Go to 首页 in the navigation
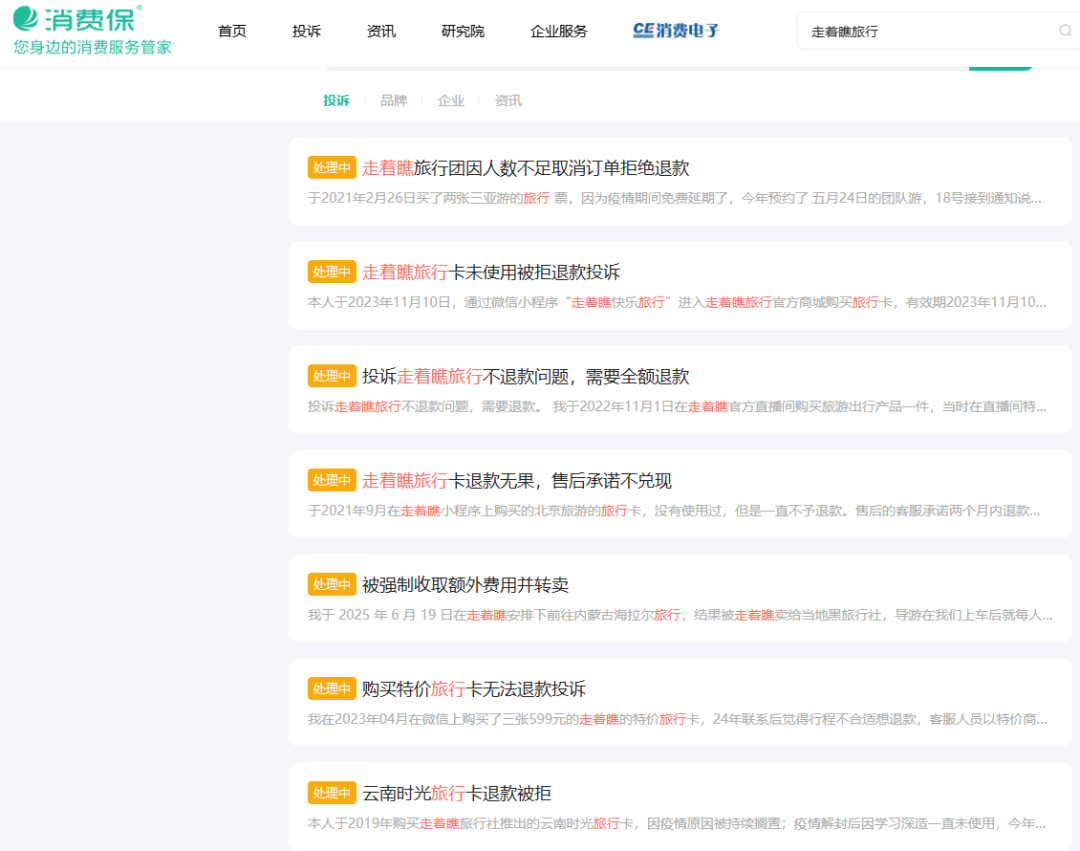 coord(232,31)
